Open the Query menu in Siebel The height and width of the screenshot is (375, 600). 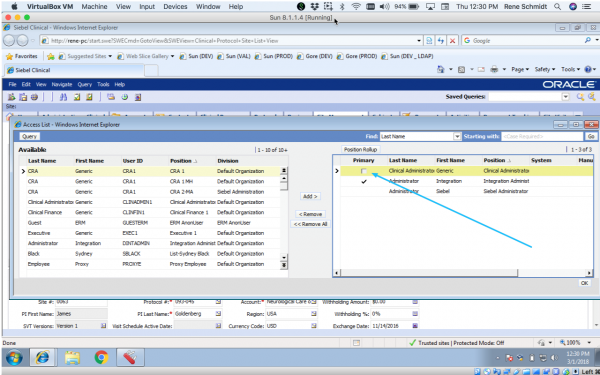coord(85,85)
